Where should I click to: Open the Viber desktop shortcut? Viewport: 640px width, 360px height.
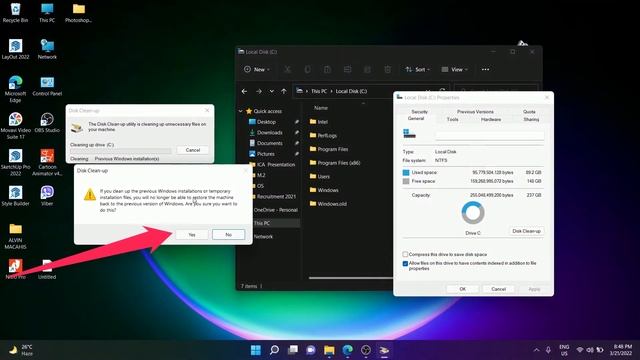[x=47, y=196]
